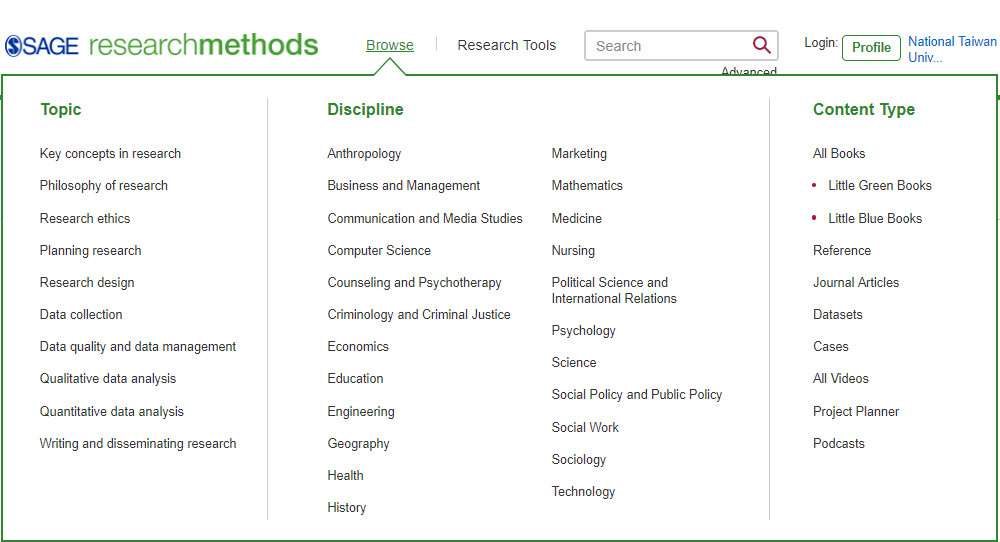
Task: Select Computer Science discipline
Action: pos(379,251)
